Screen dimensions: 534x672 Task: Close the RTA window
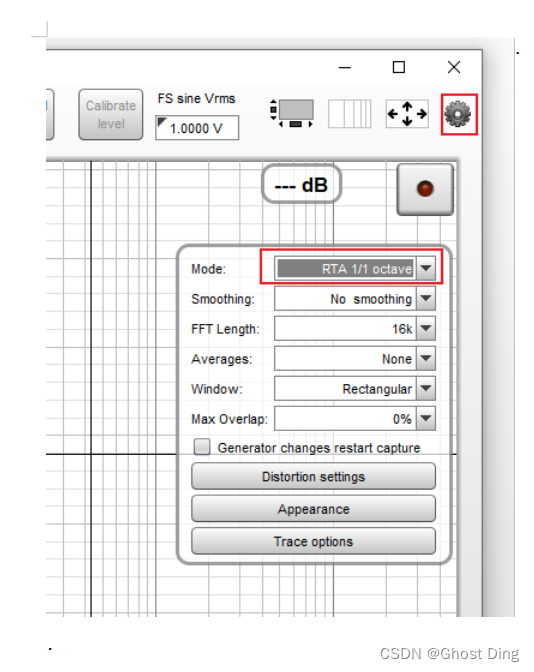click(x=454, y=67)
